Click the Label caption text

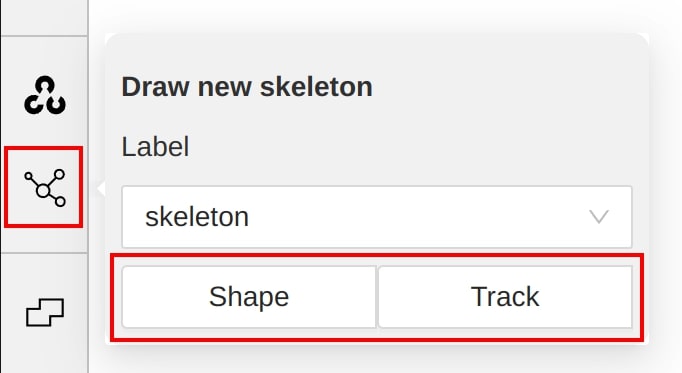[x=155, y=147]
